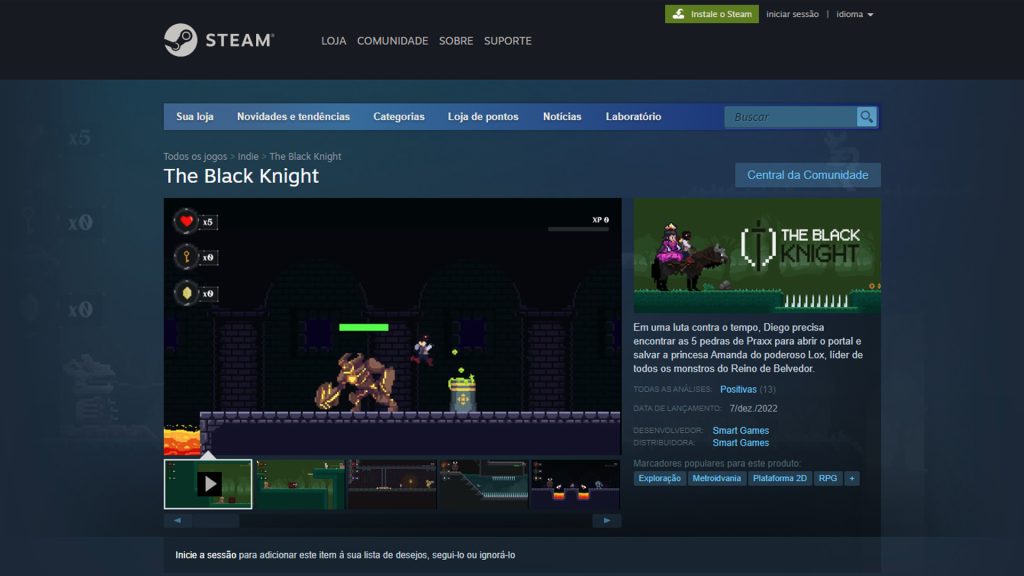
Task: Focus the Buscar search field
Action: click(790, 117)
